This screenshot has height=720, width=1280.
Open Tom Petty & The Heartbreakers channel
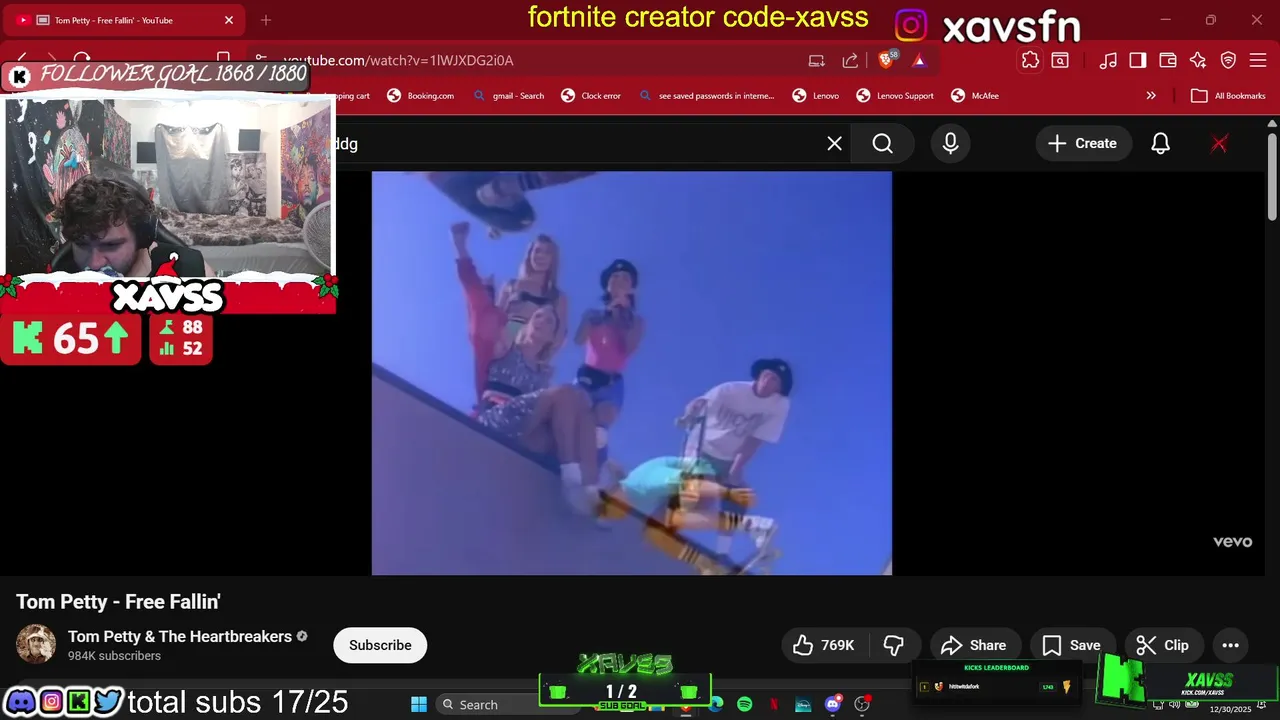pyautogui.click(x=180, y=637)
